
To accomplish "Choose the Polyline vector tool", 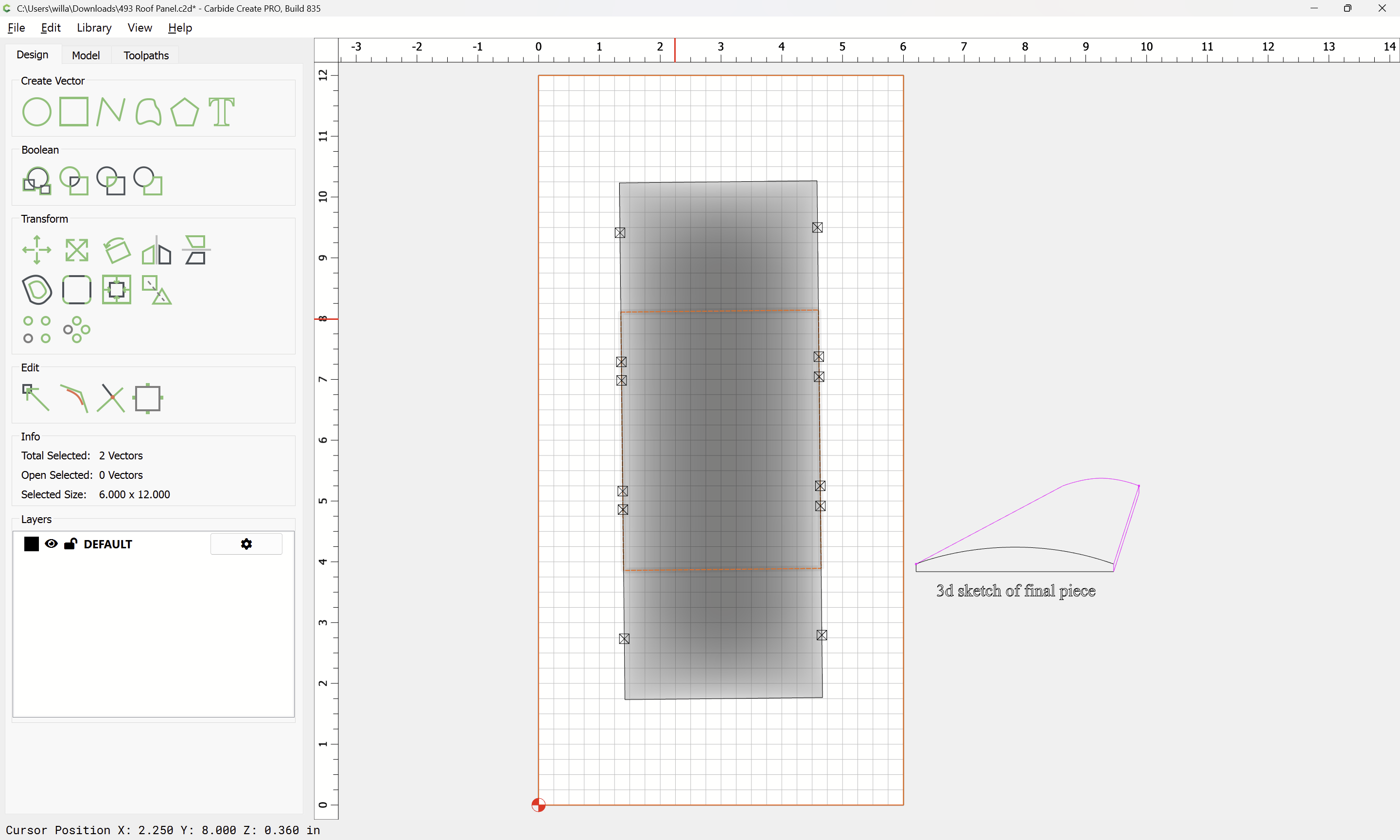I will tap(110, 111).
